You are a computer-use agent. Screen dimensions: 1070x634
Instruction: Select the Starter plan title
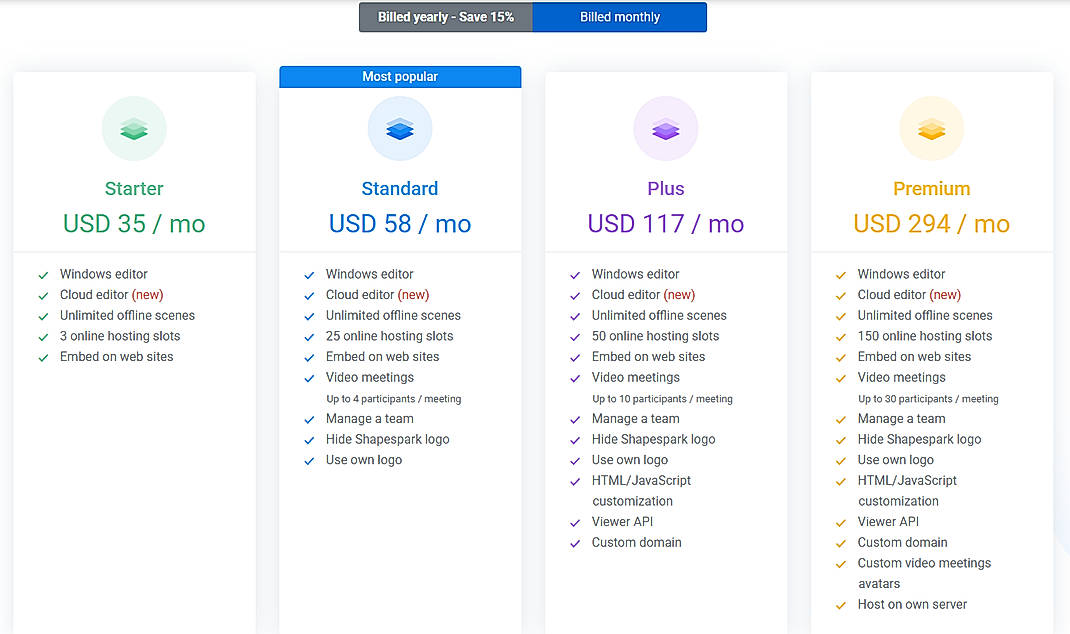tap(134, 188)
